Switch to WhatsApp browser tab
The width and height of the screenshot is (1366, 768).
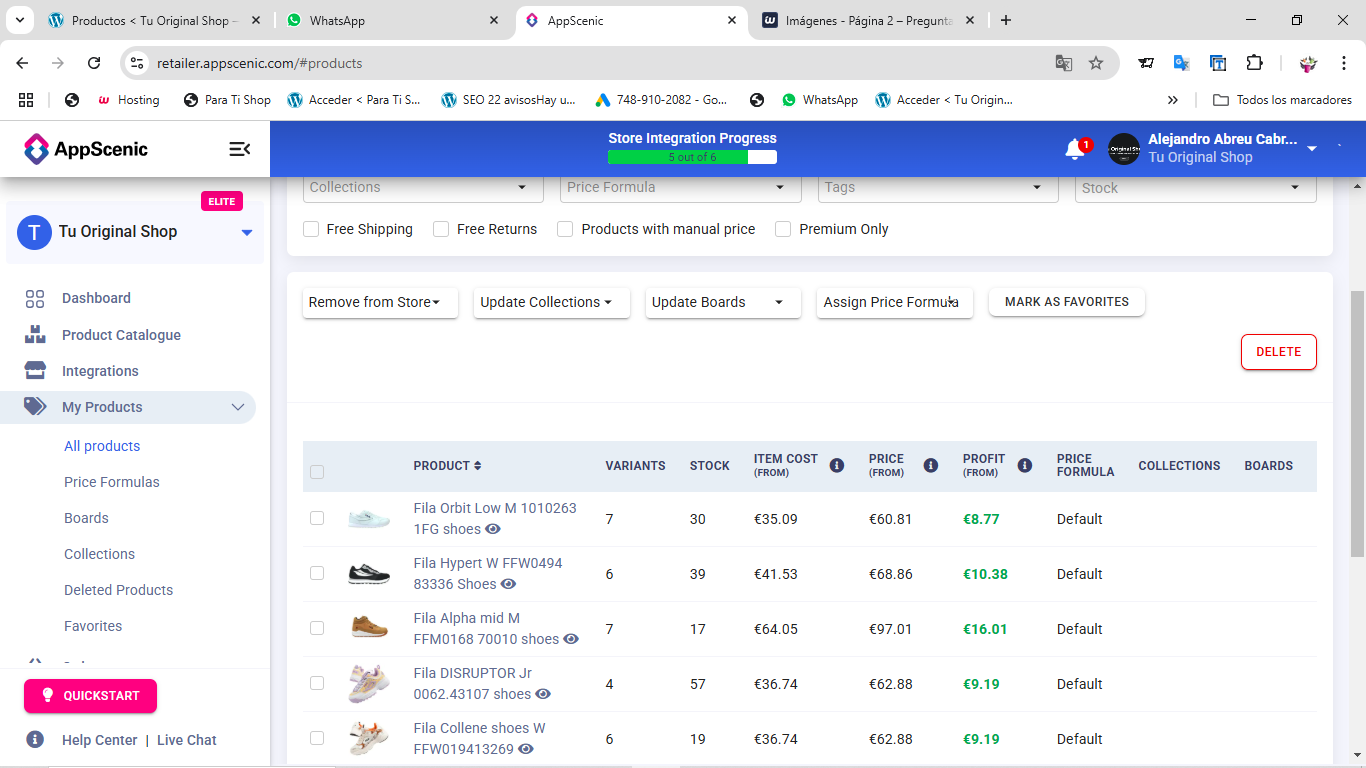pos(393,20)
